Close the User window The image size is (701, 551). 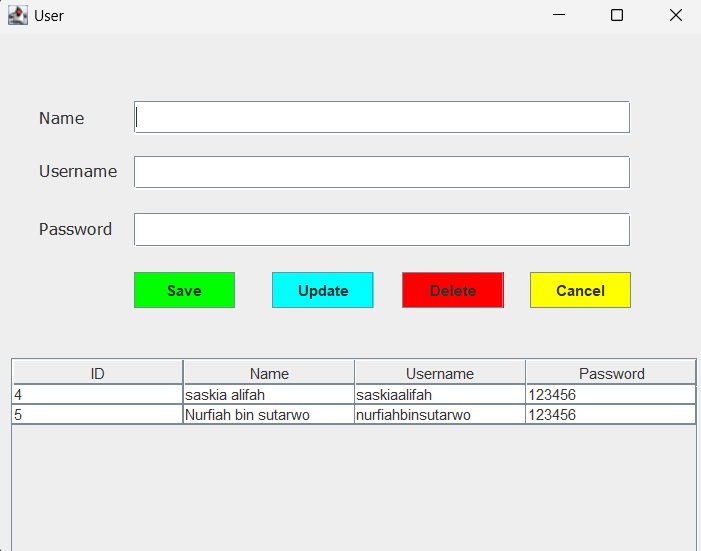676,16
